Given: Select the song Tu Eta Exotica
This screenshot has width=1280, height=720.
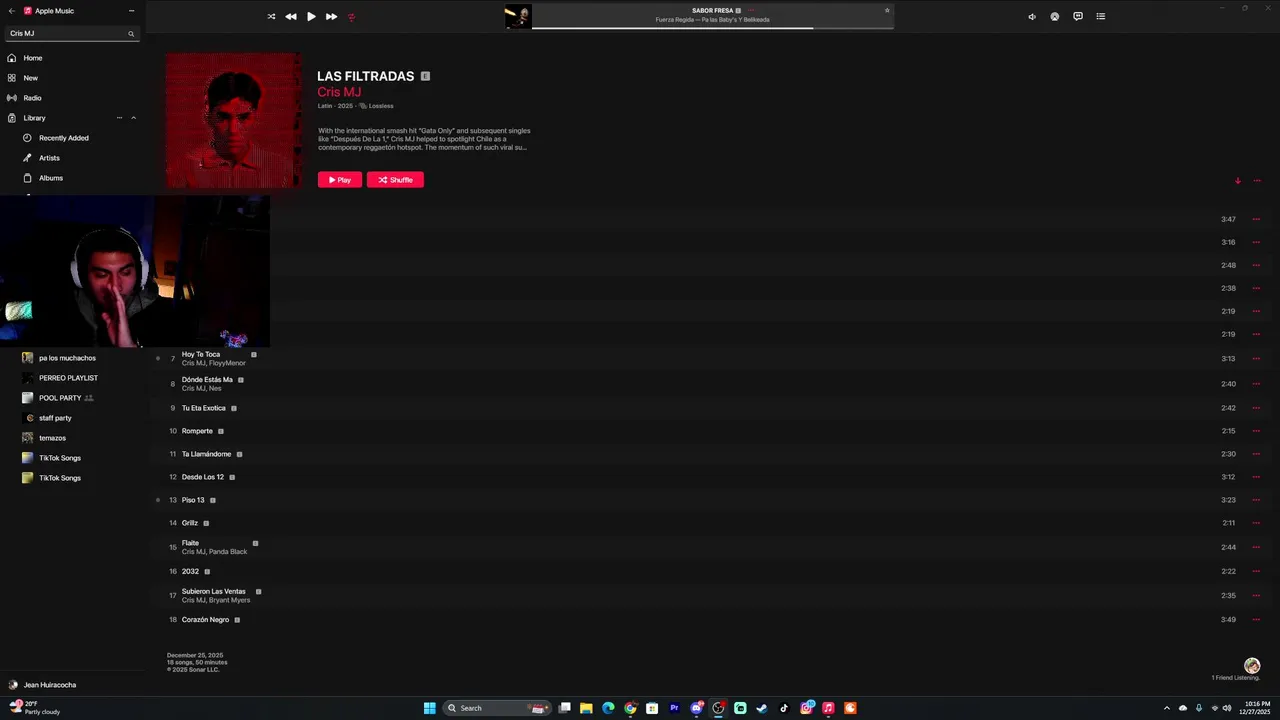Looking at the screenshot, I should pyautogui.click(x=204, y=408).
